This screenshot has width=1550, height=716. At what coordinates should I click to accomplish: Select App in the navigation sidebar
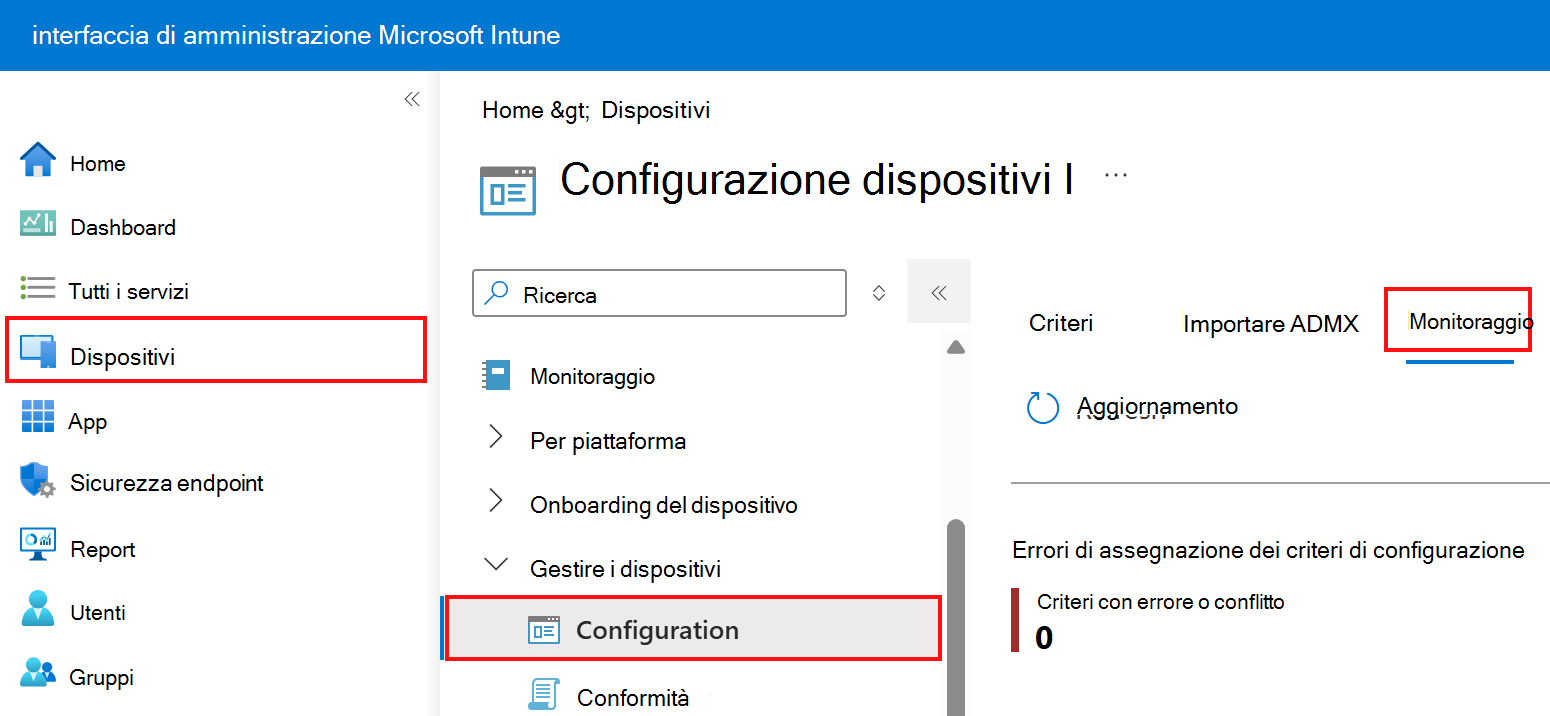pyautogui.click(x=88, y=419)
